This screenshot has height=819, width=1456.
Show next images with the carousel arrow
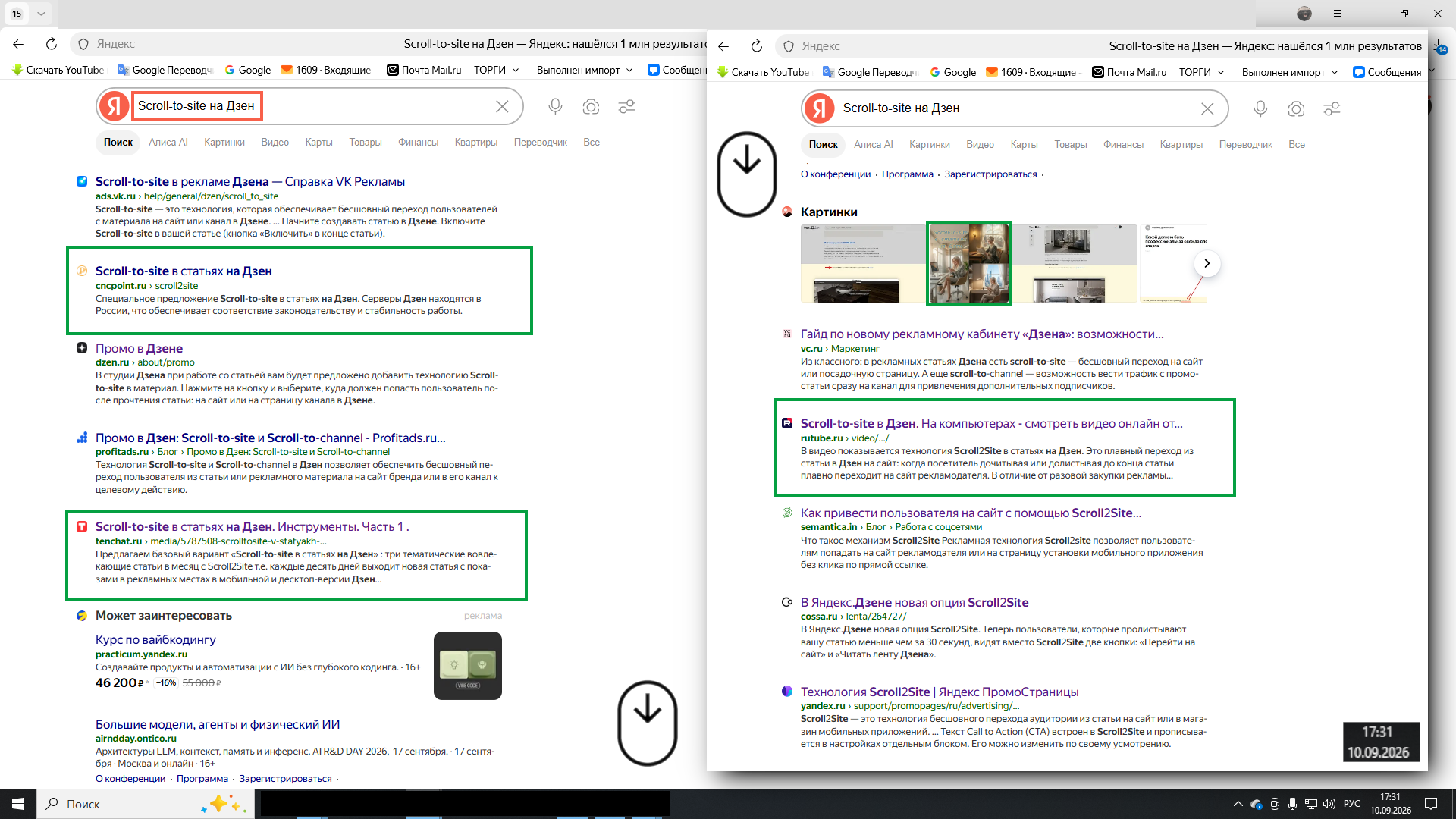[1207, 263]
